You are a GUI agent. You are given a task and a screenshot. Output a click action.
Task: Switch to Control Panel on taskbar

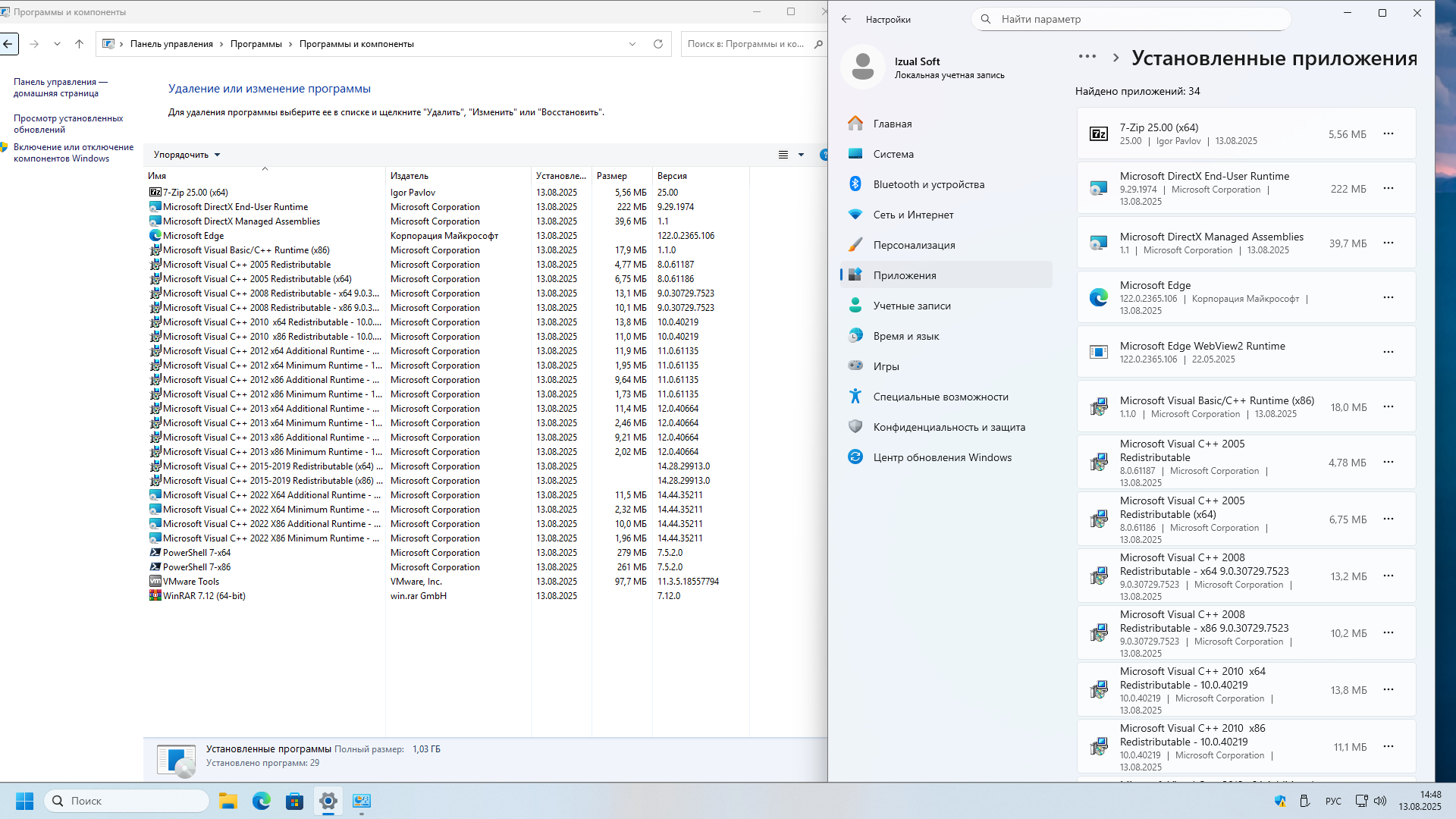pos(362,802)
